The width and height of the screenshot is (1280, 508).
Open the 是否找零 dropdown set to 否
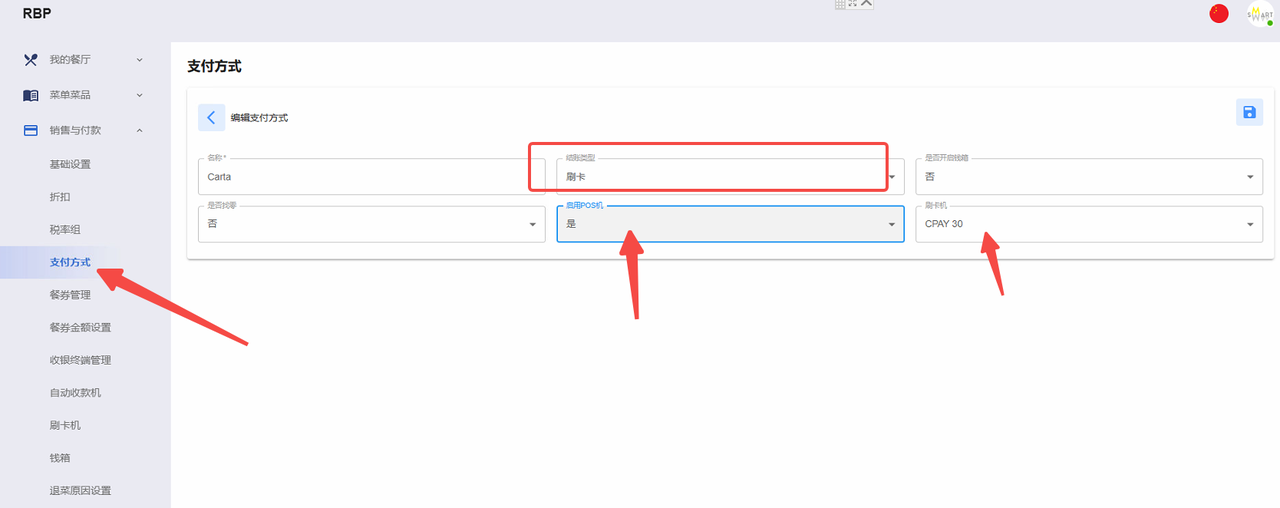371,224
